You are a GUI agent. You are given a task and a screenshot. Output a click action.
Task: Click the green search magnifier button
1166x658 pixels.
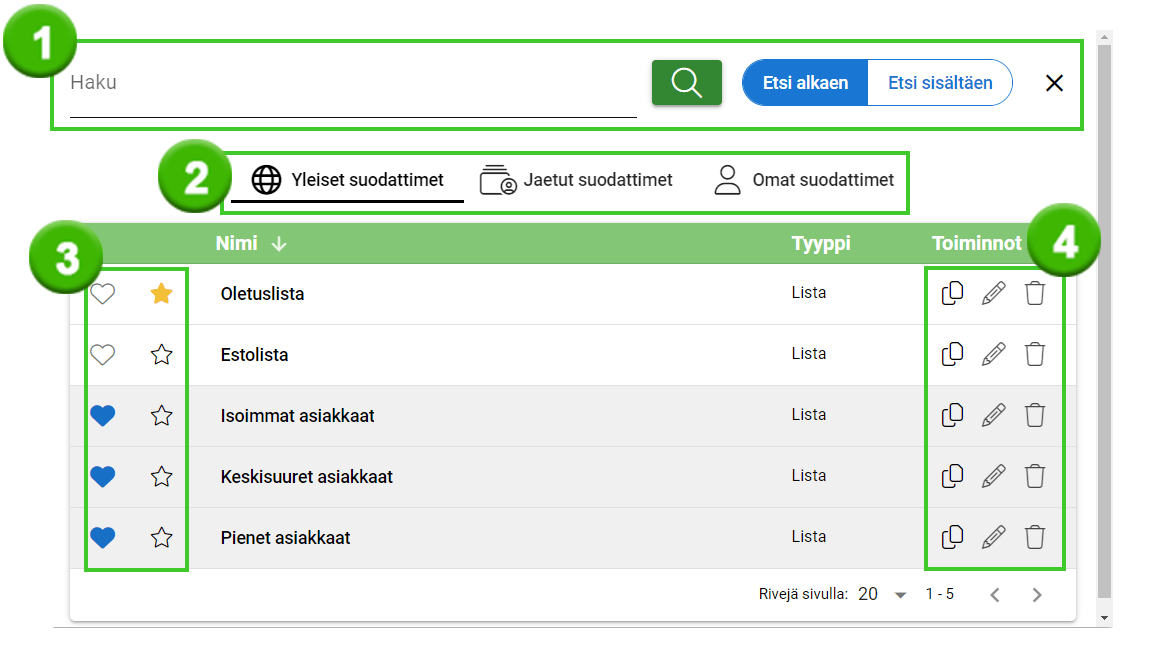pyautogui.click(x=686, y=83)
